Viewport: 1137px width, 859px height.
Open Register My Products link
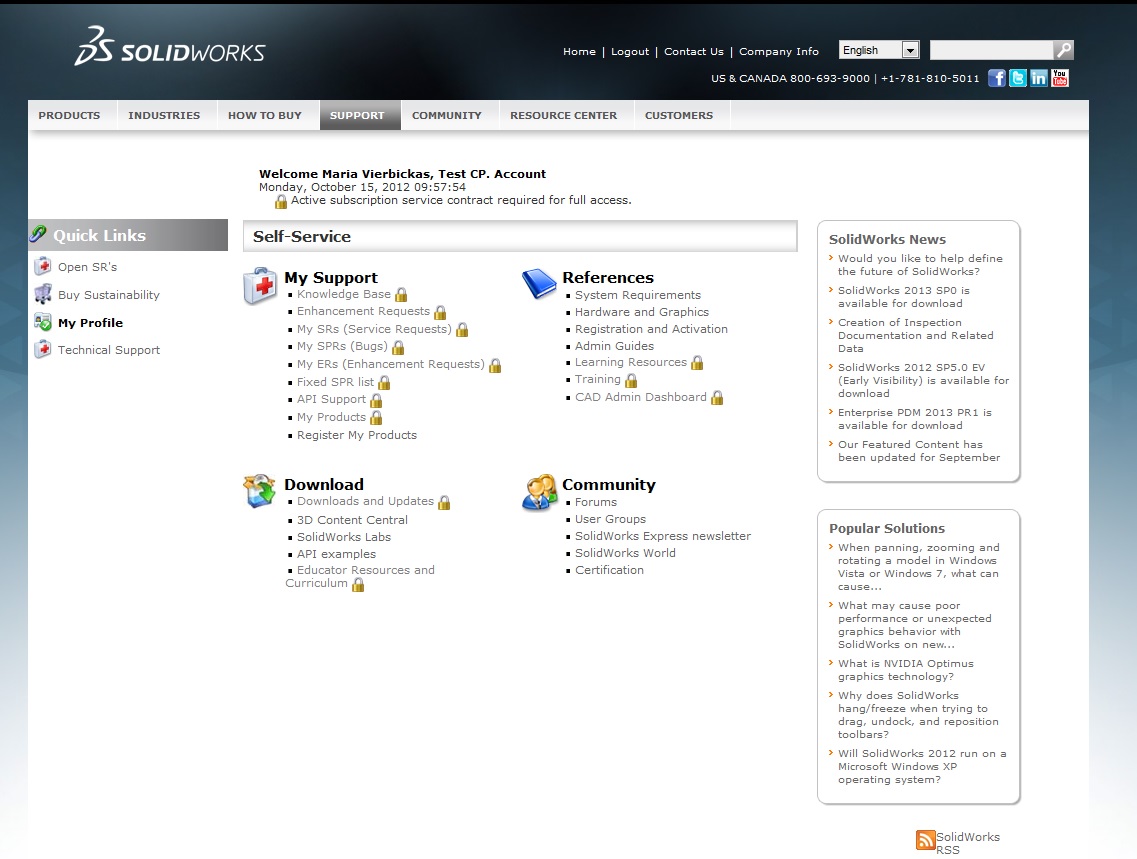[357, 436]
